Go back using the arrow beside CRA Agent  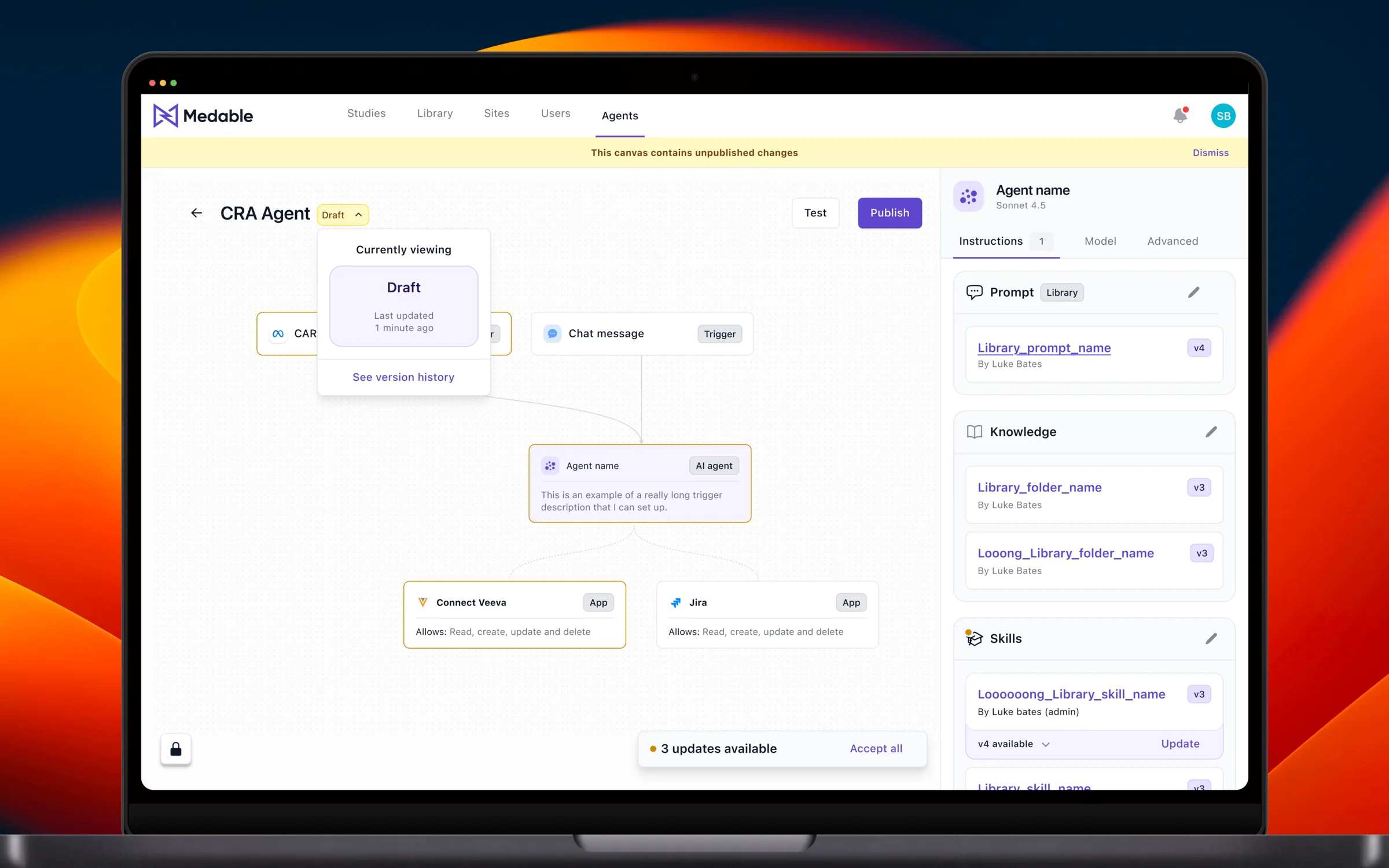(197, 213)
